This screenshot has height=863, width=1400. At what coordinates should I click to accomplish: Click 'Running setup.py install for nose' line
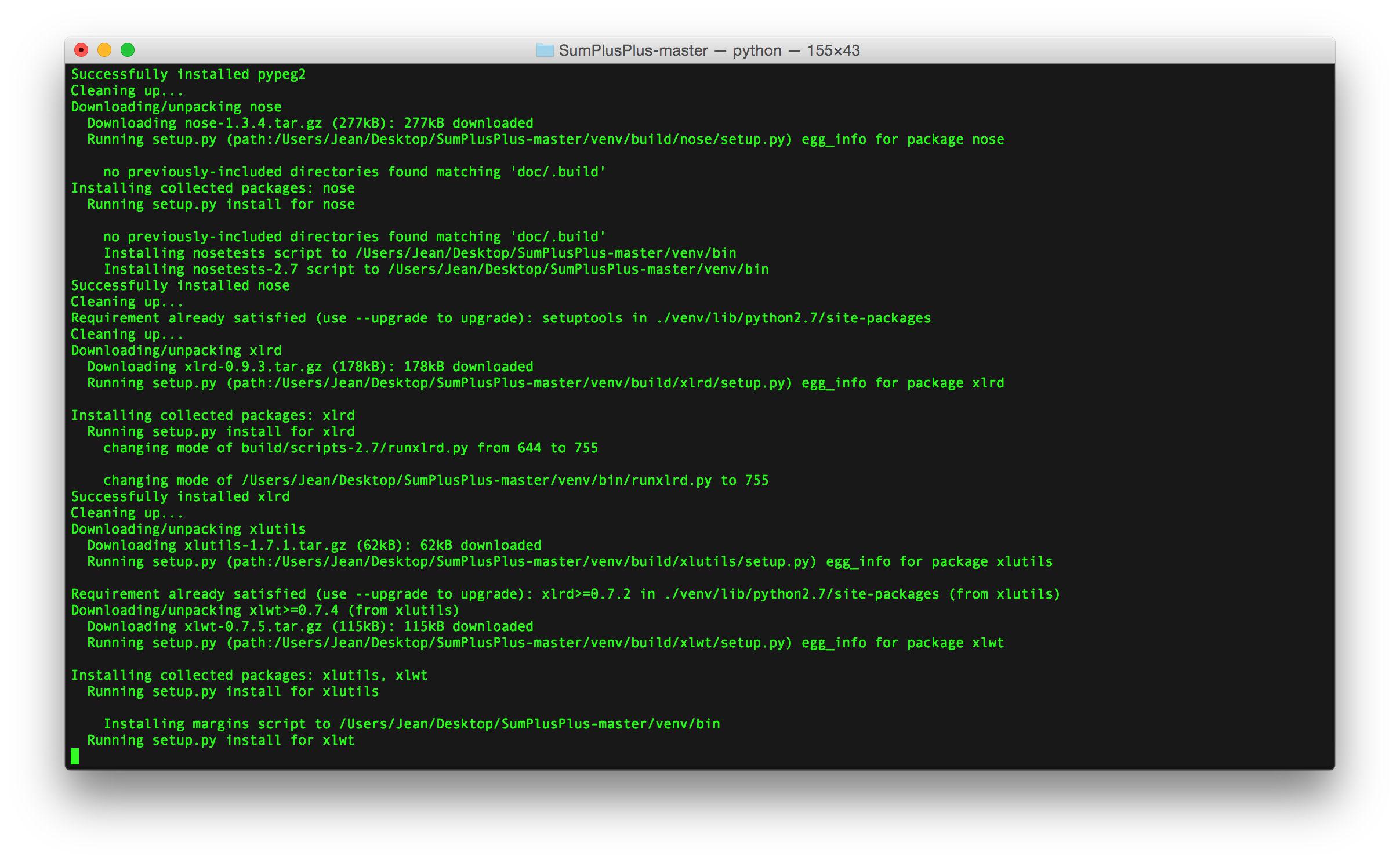point(221,204)
